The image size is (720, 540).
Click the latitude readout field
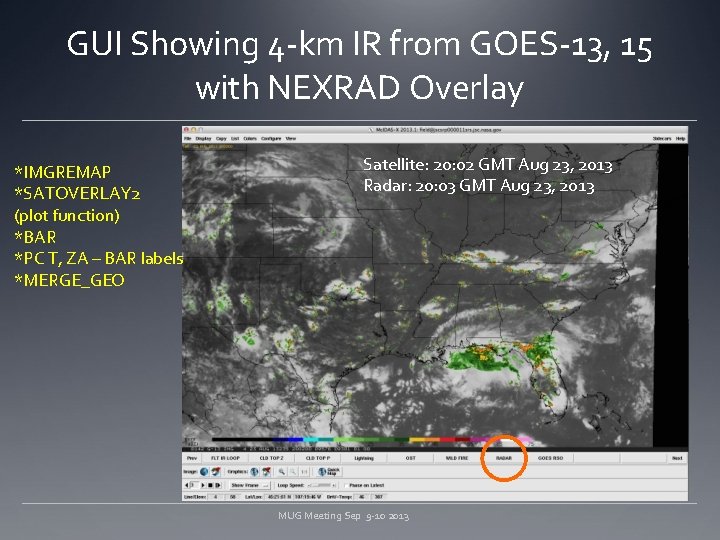point(279,497)
